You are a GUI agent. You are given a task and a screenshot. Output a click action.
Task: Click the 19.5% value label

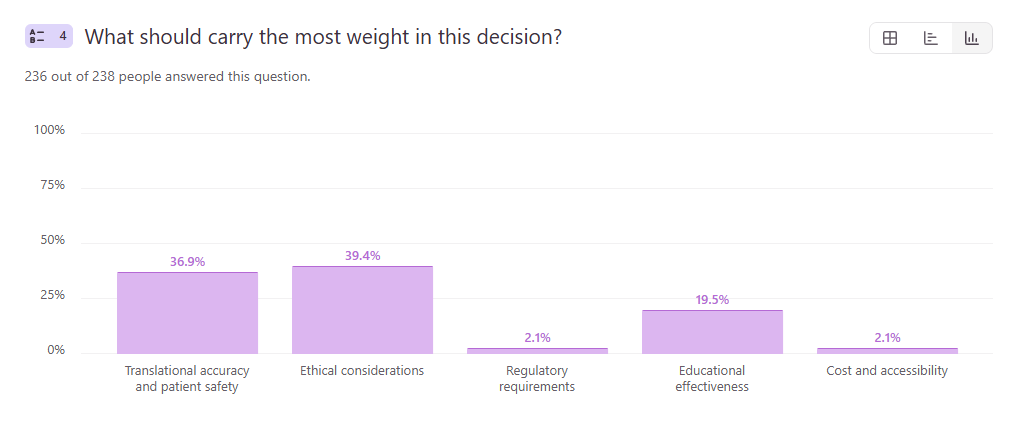[x=712, y=300]
